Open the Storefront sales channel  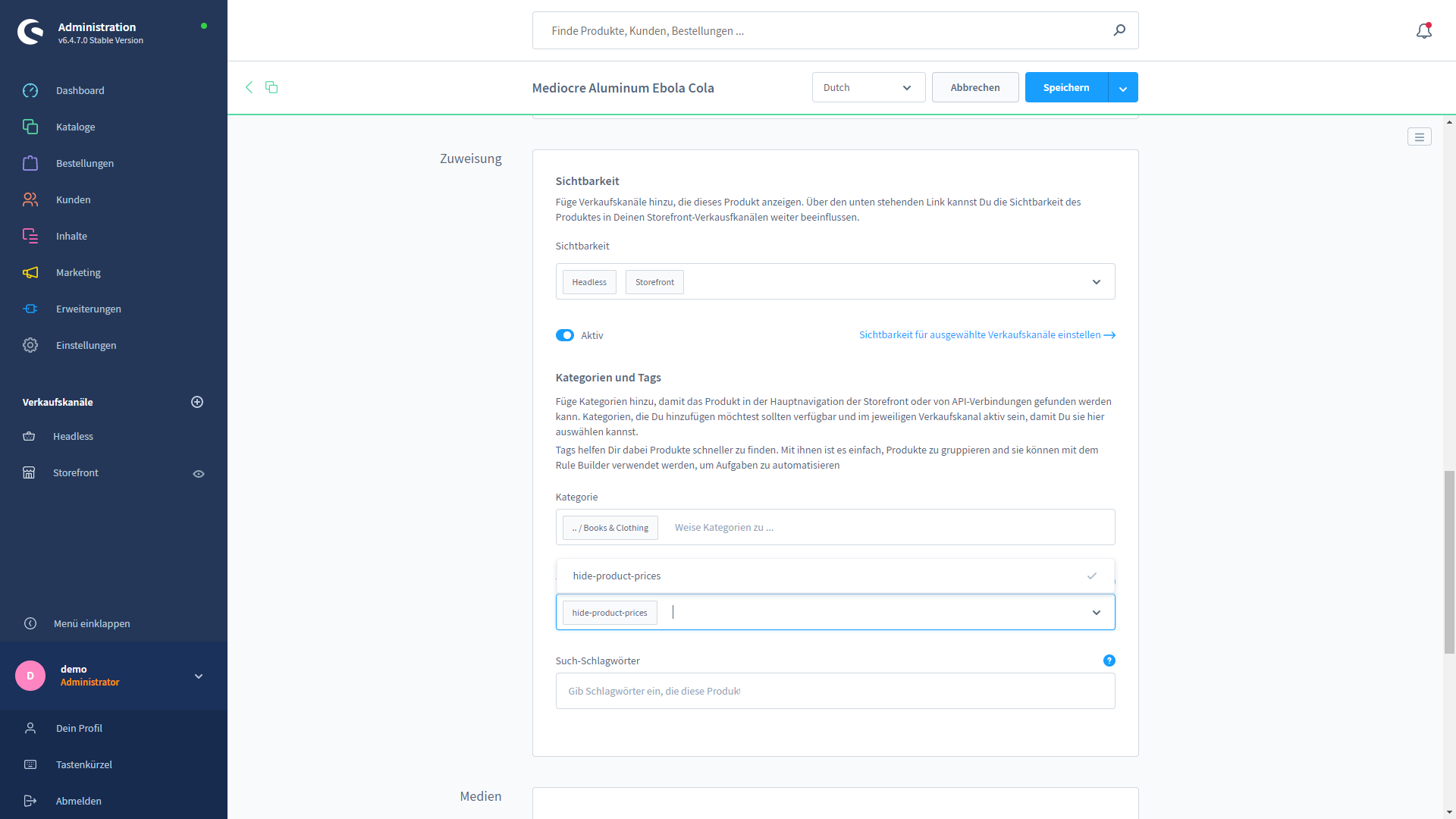pyautogui.click(x=76, y=472)
